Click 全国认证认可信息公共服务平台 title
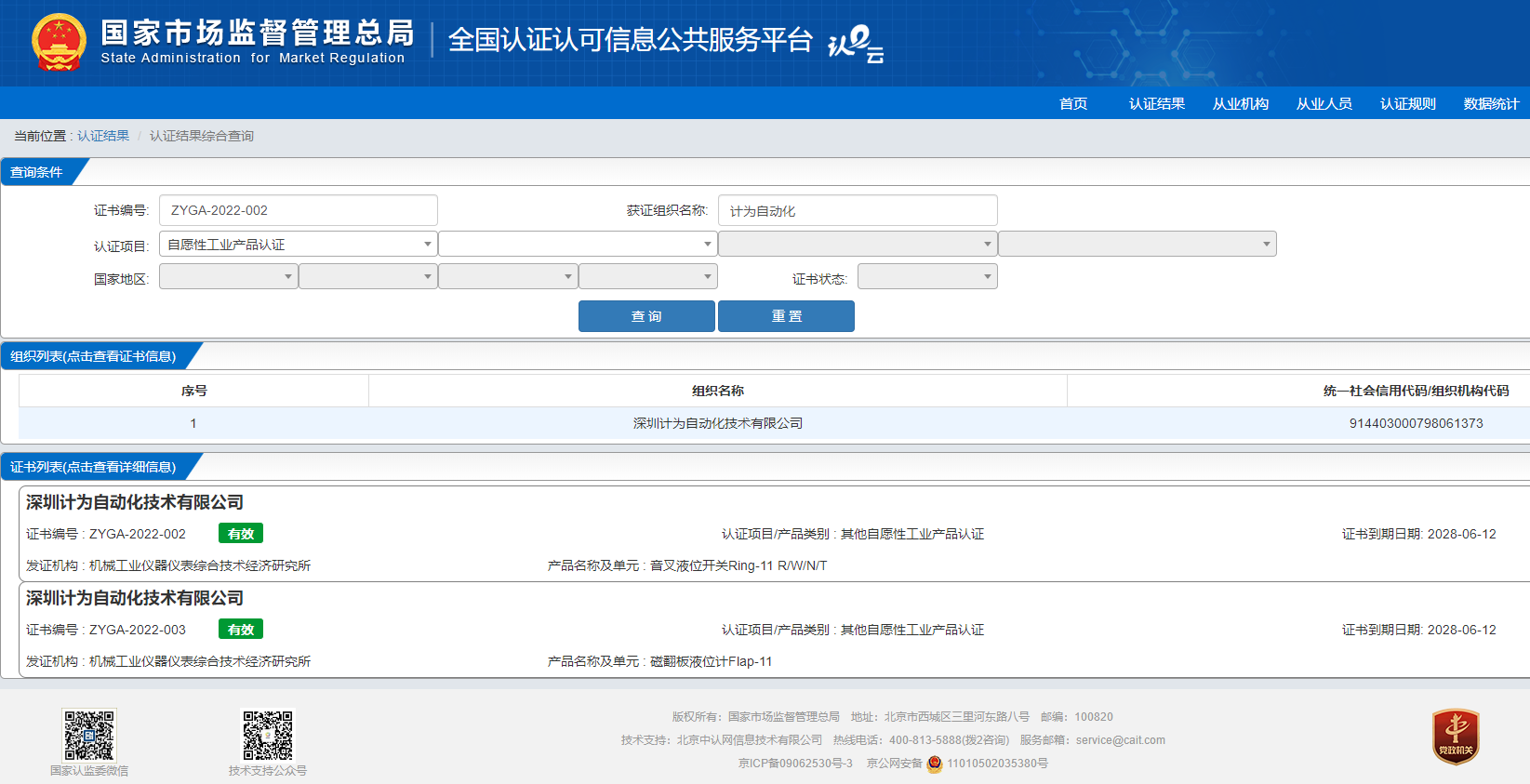1530x784 pixels. coord(630,40)
